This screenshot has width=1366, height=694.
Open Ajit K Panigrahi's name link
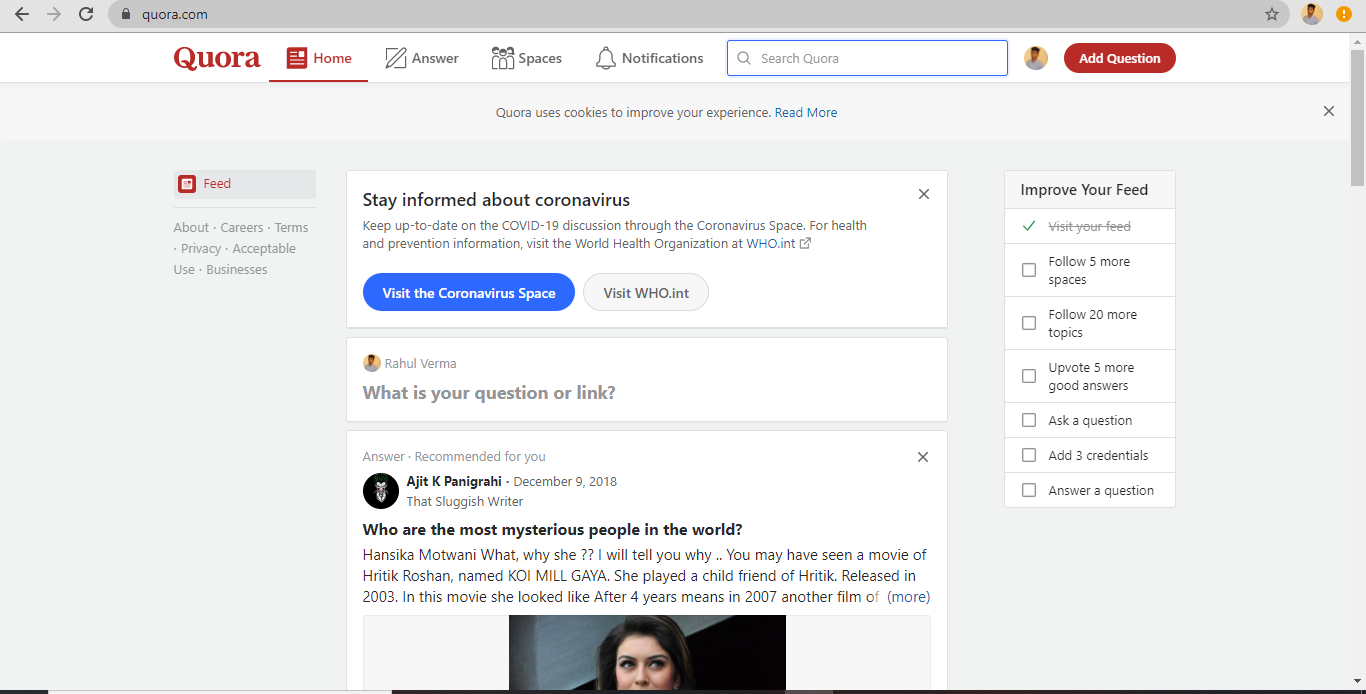pyautogui.click(x=454, y=481)
